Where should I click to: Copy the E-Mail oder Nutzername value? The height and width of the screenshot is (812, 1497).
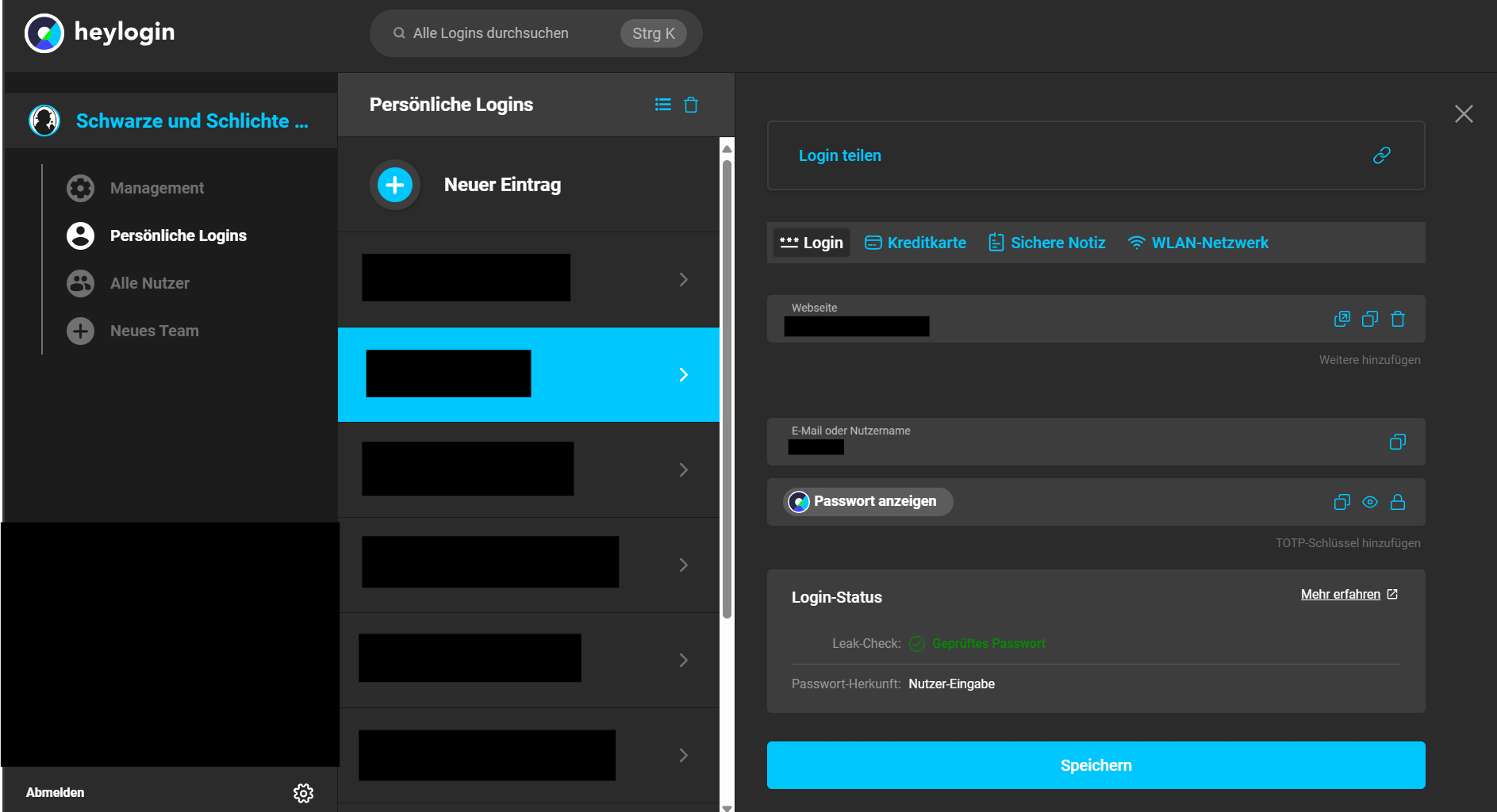tap(1397, 442)
